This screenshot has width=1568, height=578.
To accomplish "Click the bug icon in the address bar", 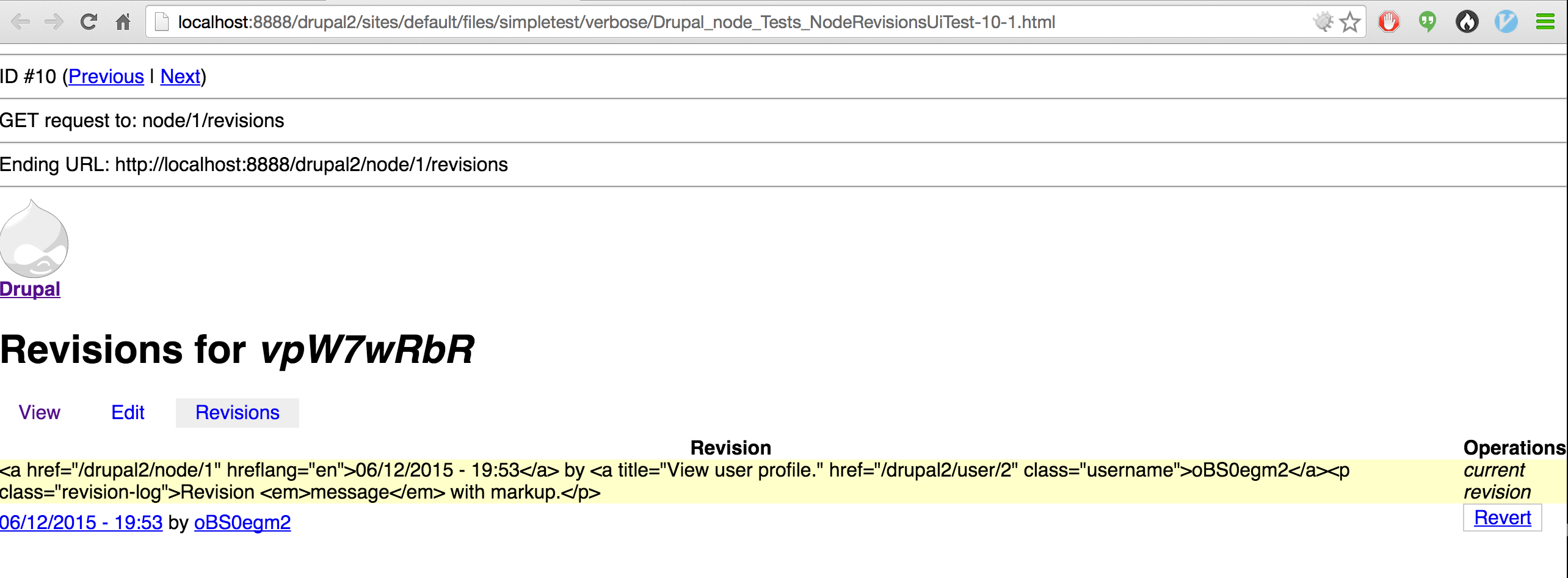I will 1322,22.
